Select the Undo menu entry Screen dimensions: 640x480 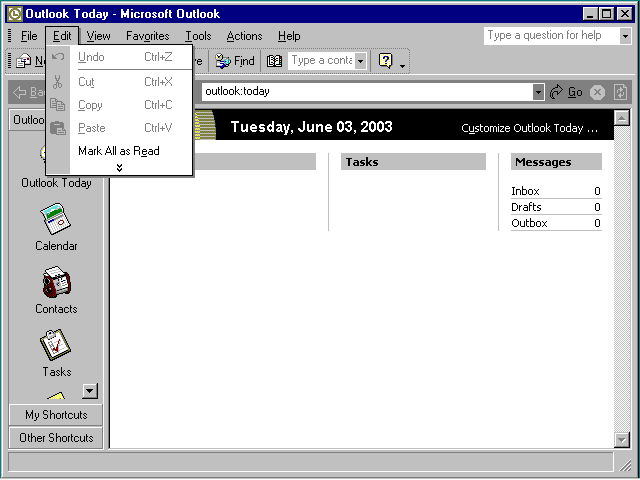click(x=118, y=57)
